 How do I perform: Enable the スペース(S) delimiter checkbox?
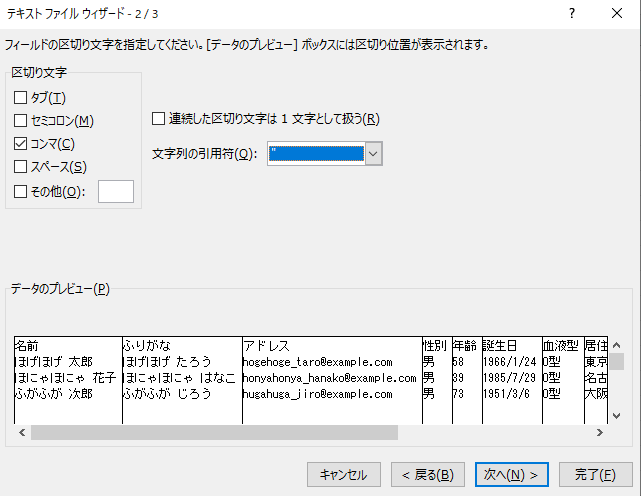(x=20, y=167)
